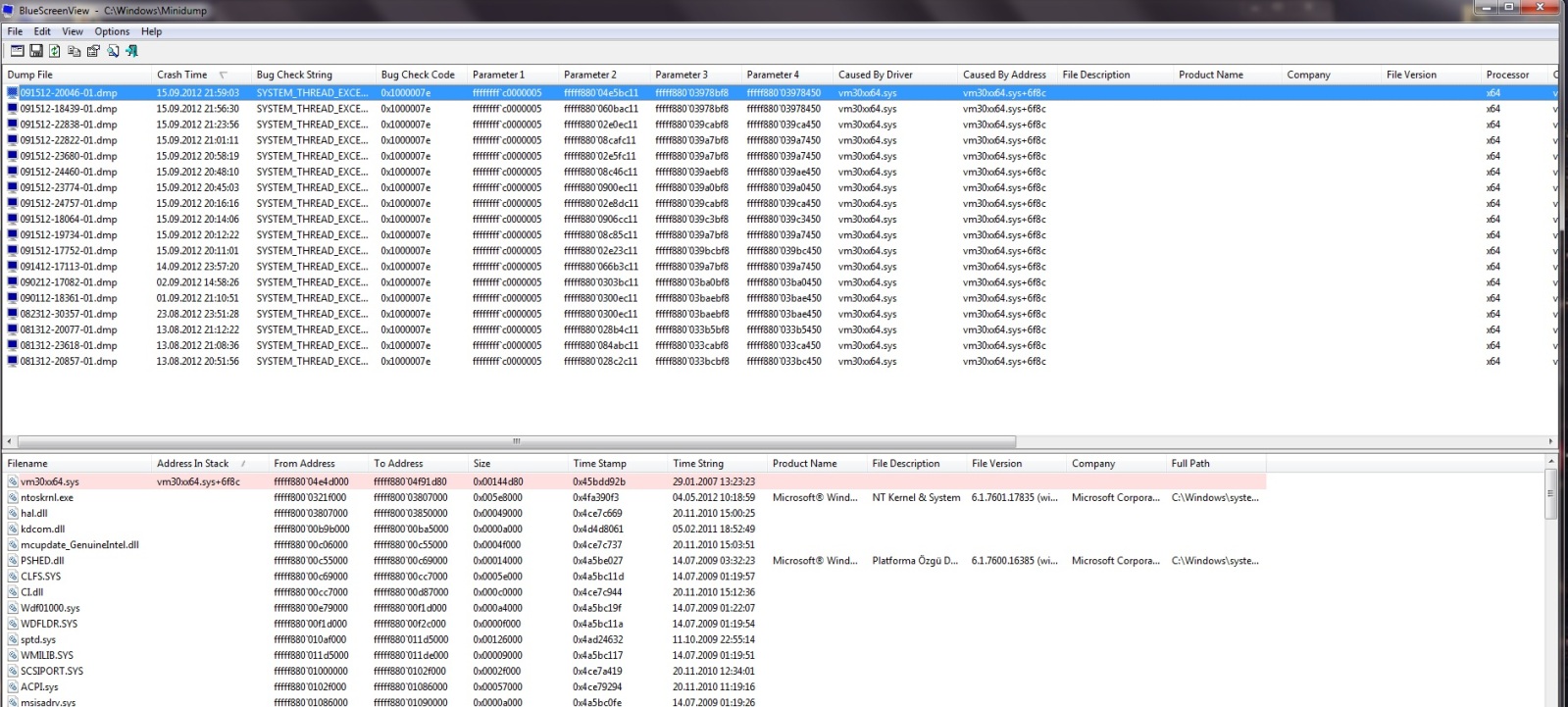The width and height of the screenshot is (1568, 707).
Task: Sort lower pane by Address In Stack header
Action: click(210, 463)
